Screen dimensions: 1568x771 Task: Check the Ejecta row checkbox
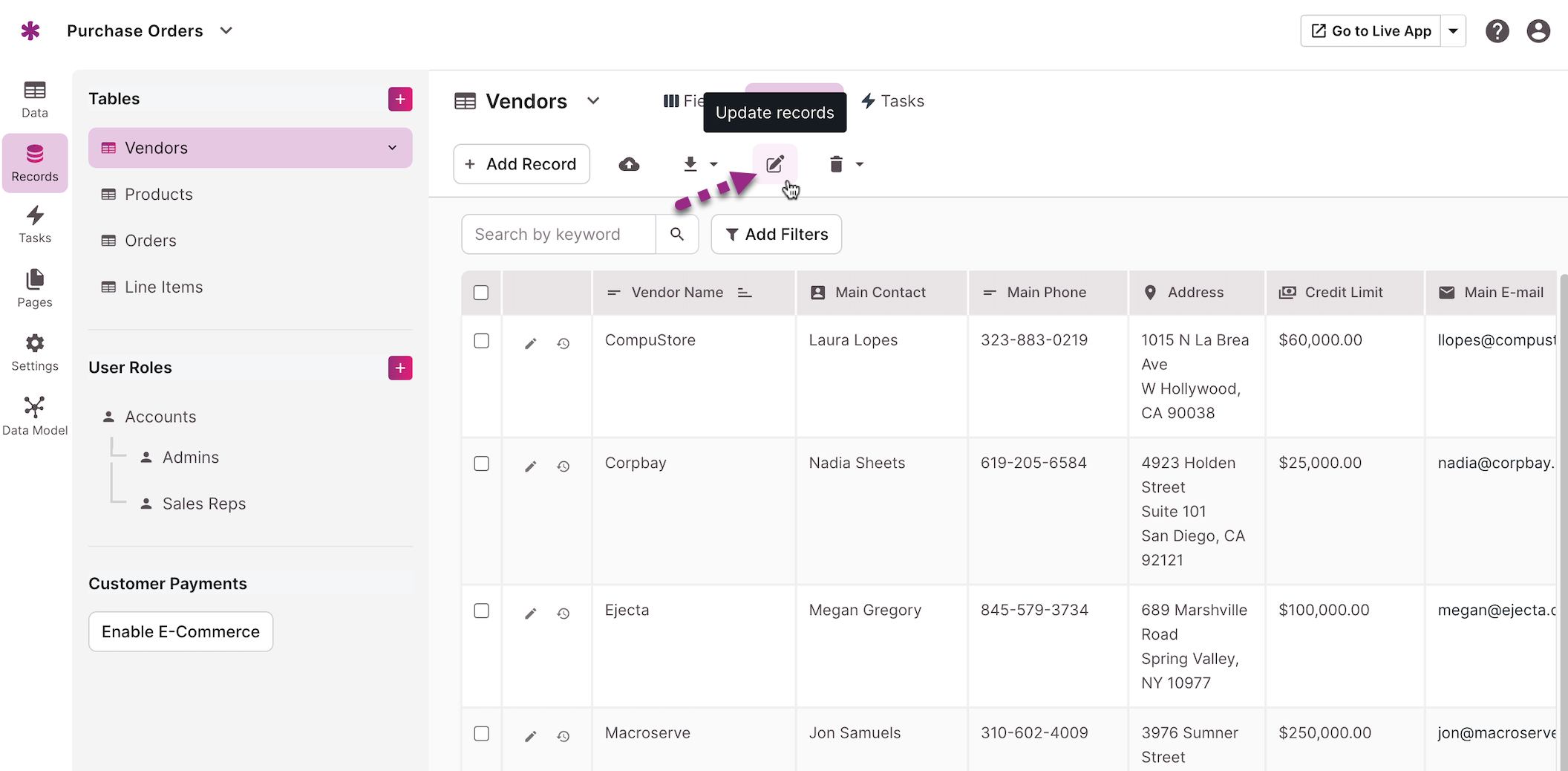(482, 611)
